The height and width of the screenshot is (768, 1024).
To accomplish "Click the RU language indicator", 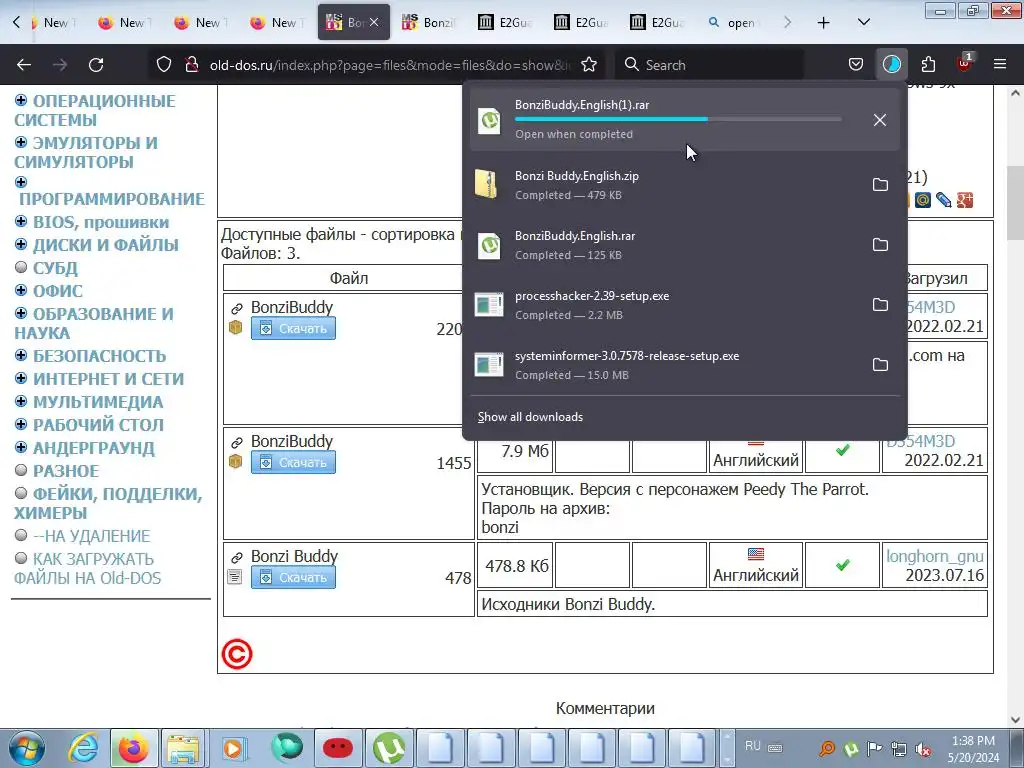I will pos(752,746).
